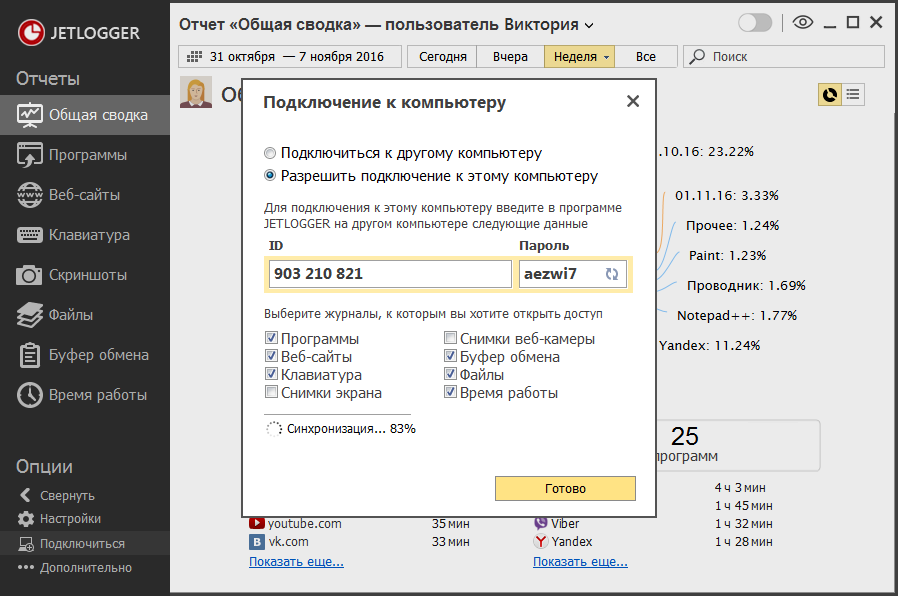Open the Программы report
This screenshot has height=596, width=898.
click(85, 155)
